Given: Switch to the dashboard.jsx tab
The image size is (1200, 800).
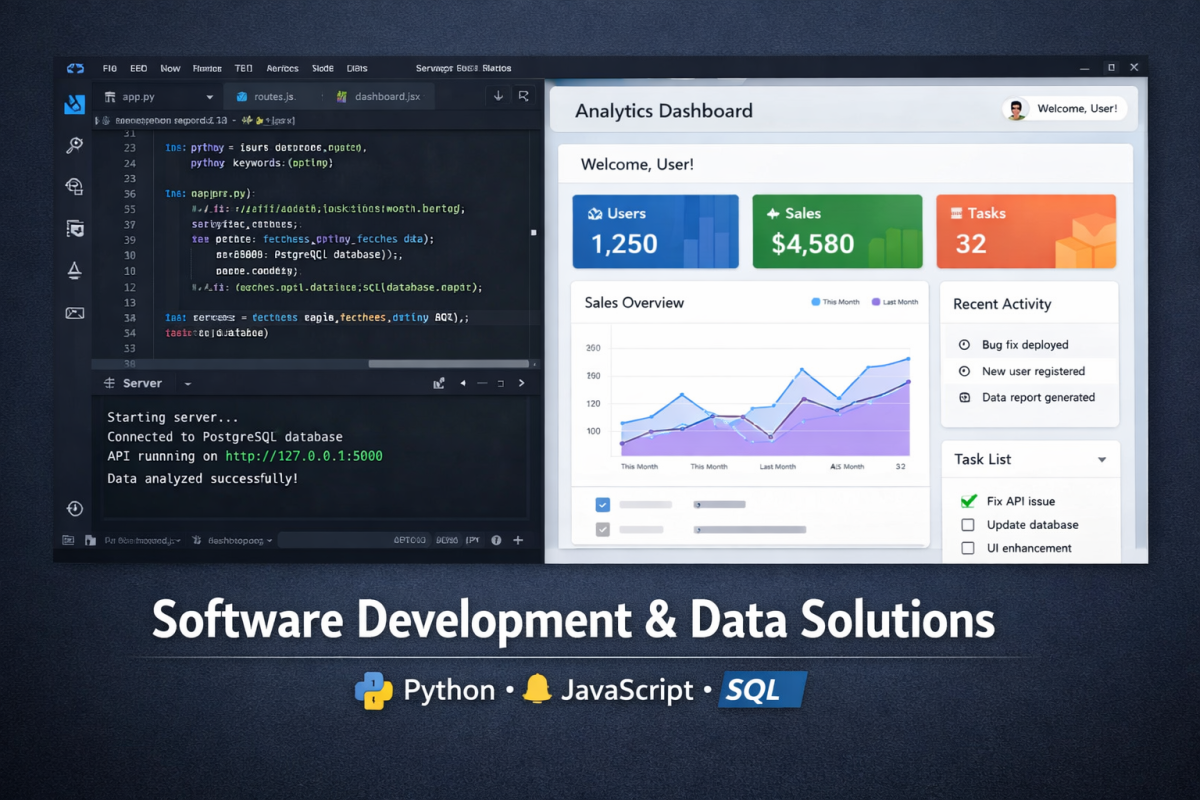Looking at the screenshot, I should tap(386, 97).
